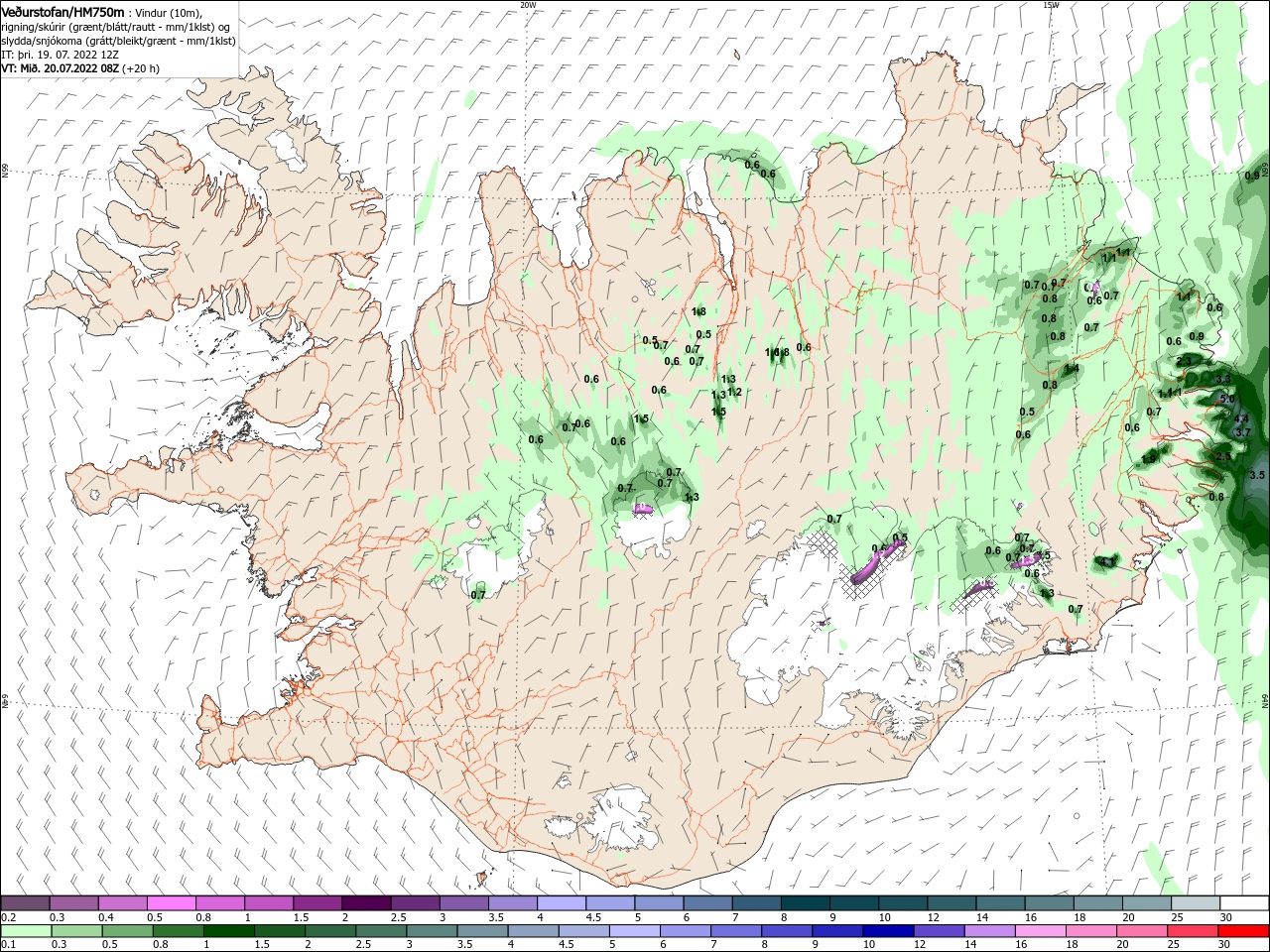Screen dimensions: 1270x952
Task: Click the 'rigning/skúrir' legend description line
Action: coord(116,26)
